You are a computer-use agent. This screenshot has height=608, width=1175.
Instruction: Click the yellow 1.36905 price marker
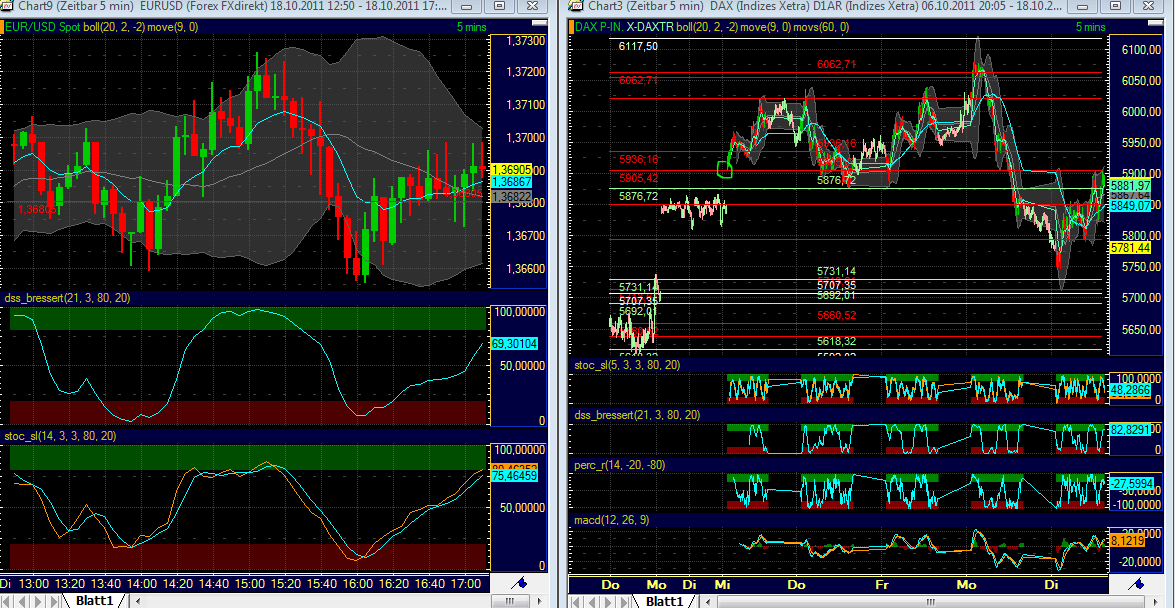(x=510, y=170)
